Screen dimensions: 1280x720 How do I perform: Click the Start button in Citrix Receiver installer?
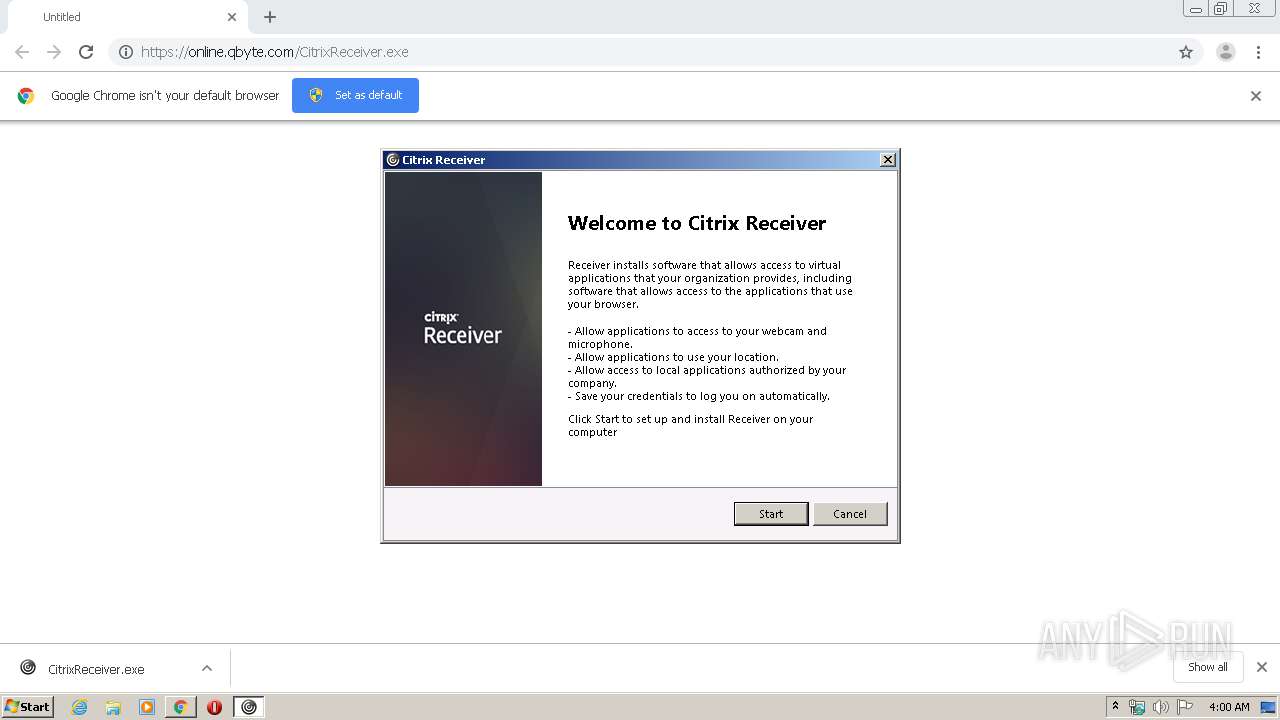(770, 513)
